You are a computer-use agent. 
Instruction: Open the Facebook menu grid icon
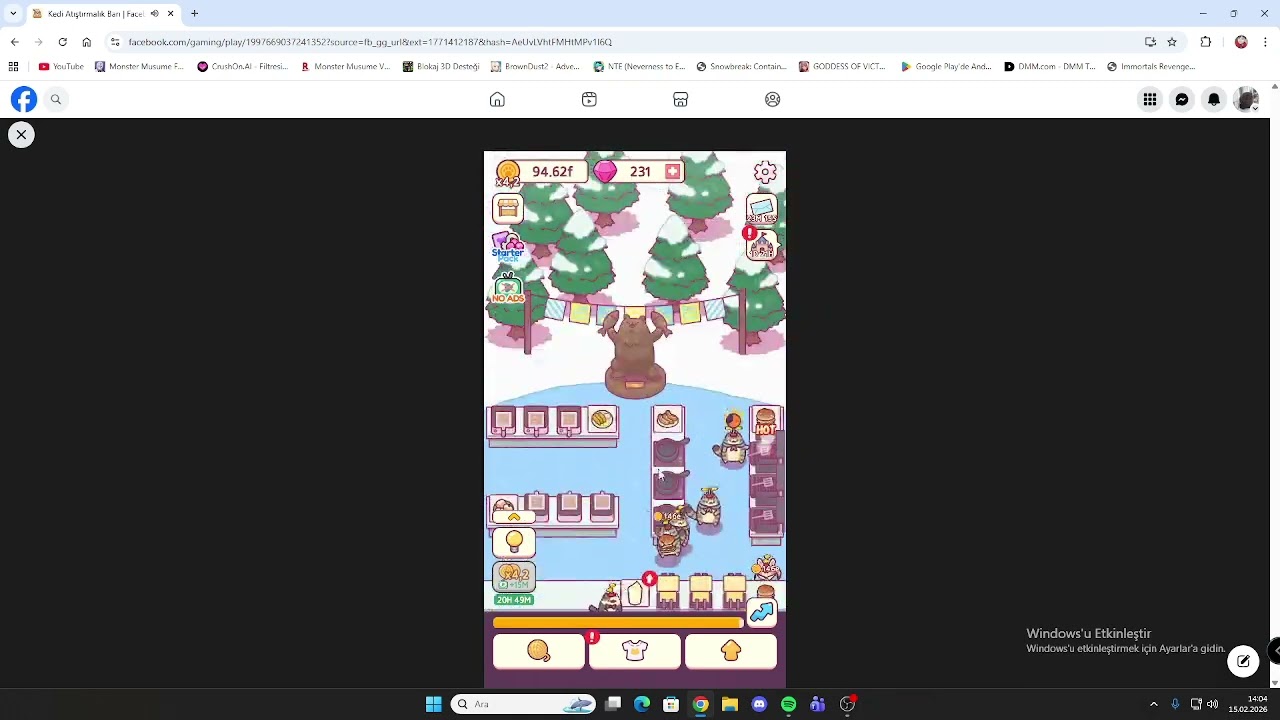1150,99
